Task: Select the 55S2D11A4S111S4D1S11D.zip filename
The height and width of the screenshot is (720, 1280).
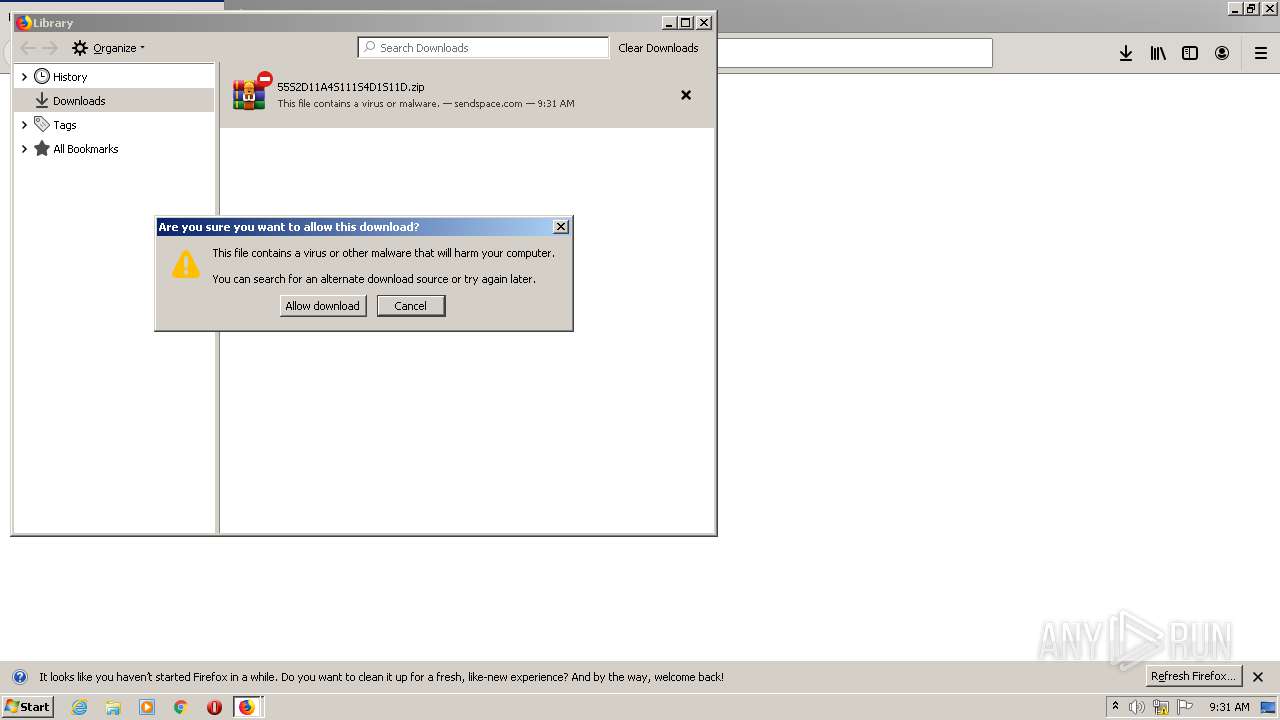Action: click(x=351, y=87)
